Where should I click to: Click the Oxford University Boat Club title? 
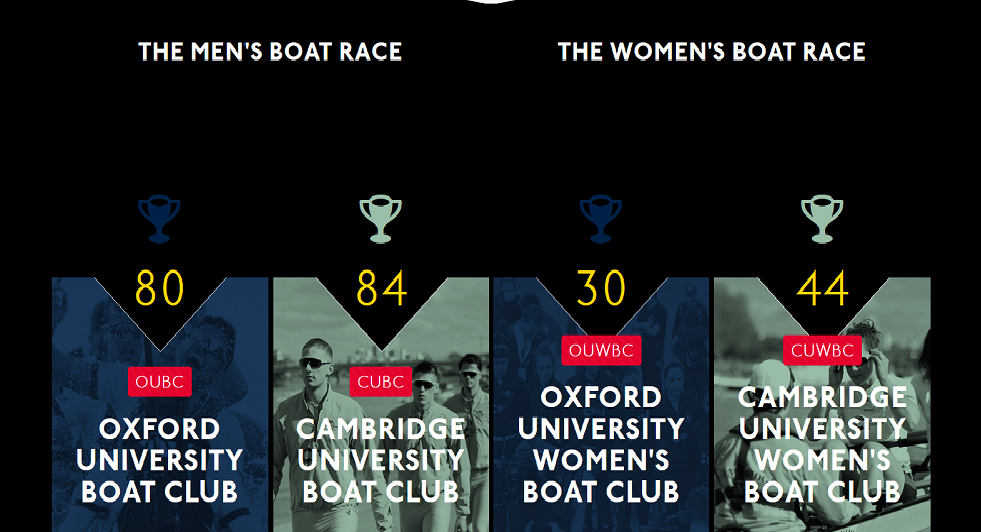[160, 461]
